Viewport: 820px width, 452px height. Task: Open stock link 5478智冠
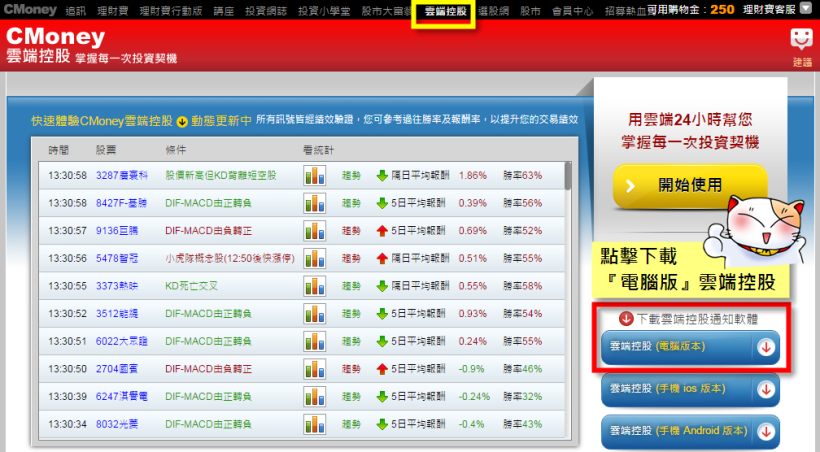pyautogui.click(x=117, y=258)
